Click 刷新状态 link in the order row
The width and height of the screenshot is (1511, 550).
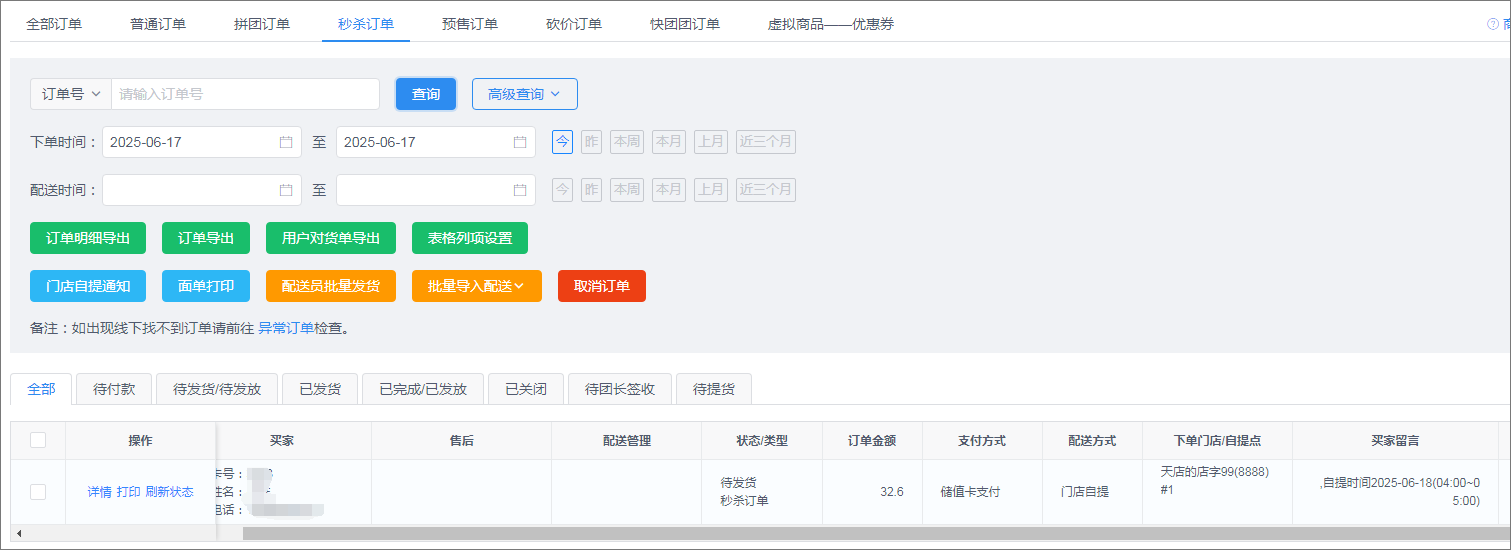[170, 492]
